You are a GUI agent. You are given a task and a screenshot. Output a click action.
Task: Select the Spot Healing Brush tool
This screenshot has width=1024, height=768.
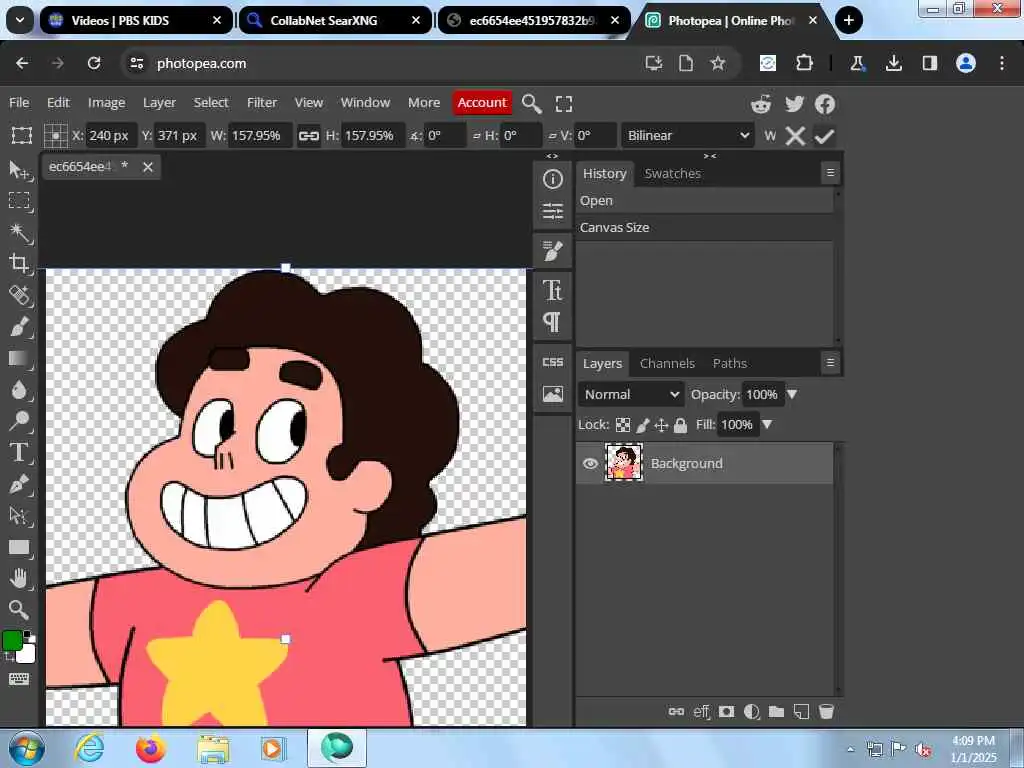(20, 295)
